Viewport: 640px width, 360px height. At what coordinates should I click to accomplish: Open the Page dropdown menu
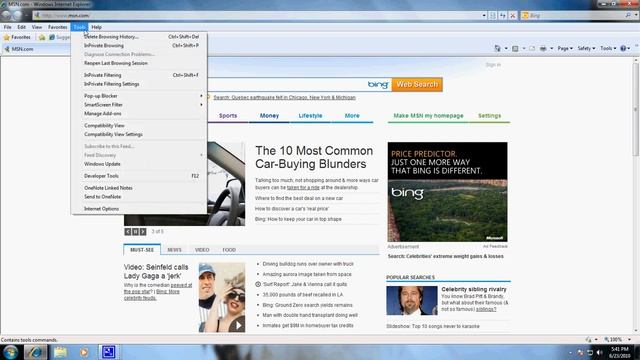[565, 48]
